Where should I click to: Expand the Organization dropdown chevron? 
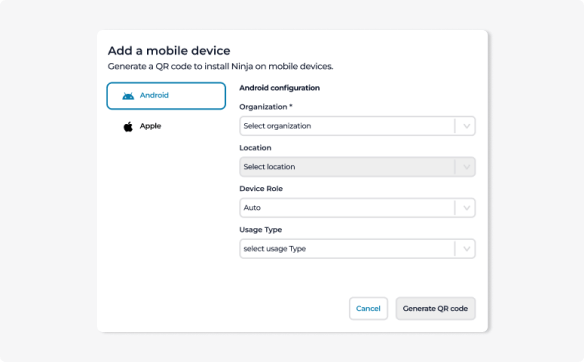click(466, 126)
